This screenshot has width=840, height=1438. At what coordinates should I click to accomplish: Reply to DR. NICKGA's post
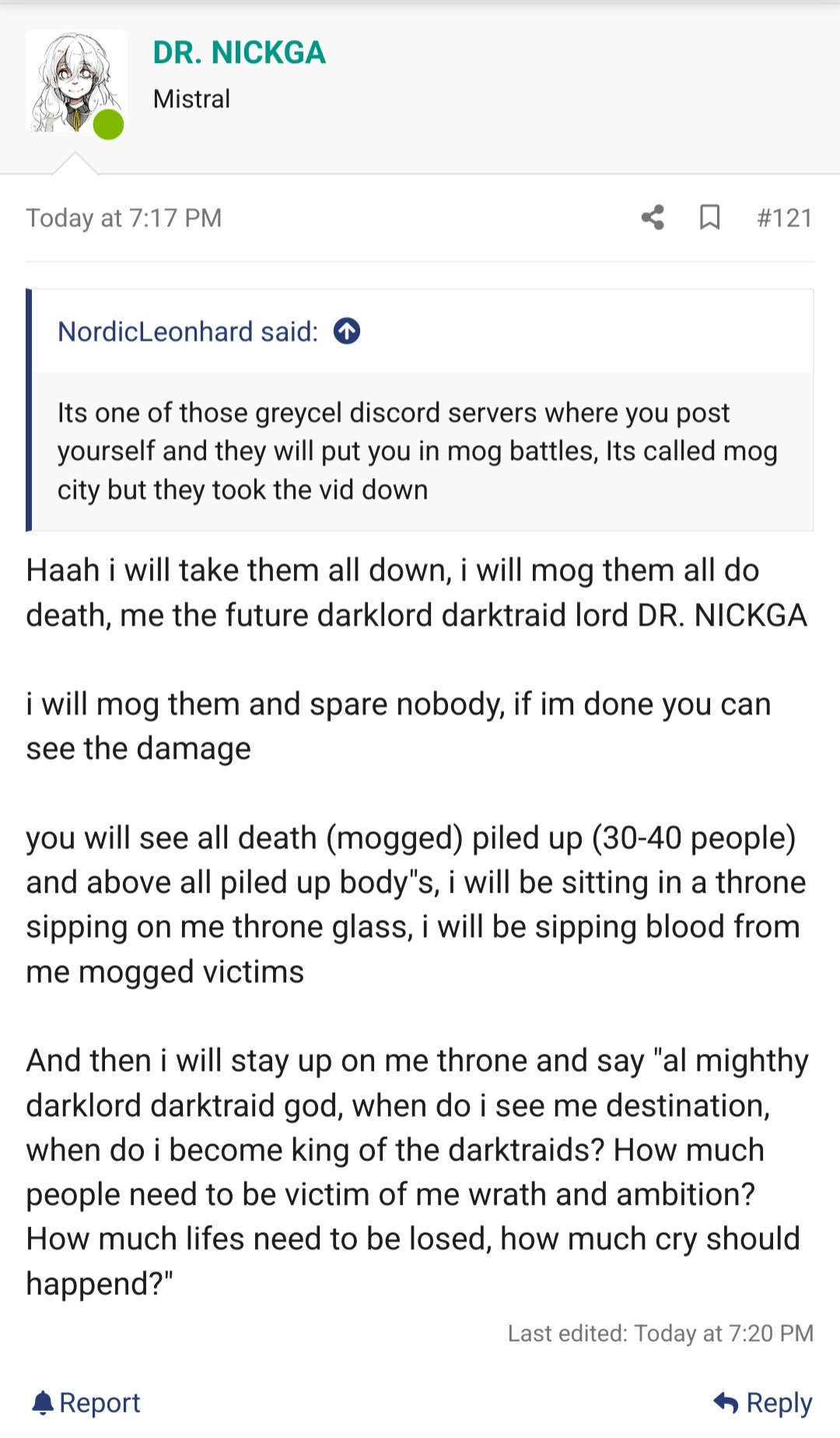click(762, 1402)
